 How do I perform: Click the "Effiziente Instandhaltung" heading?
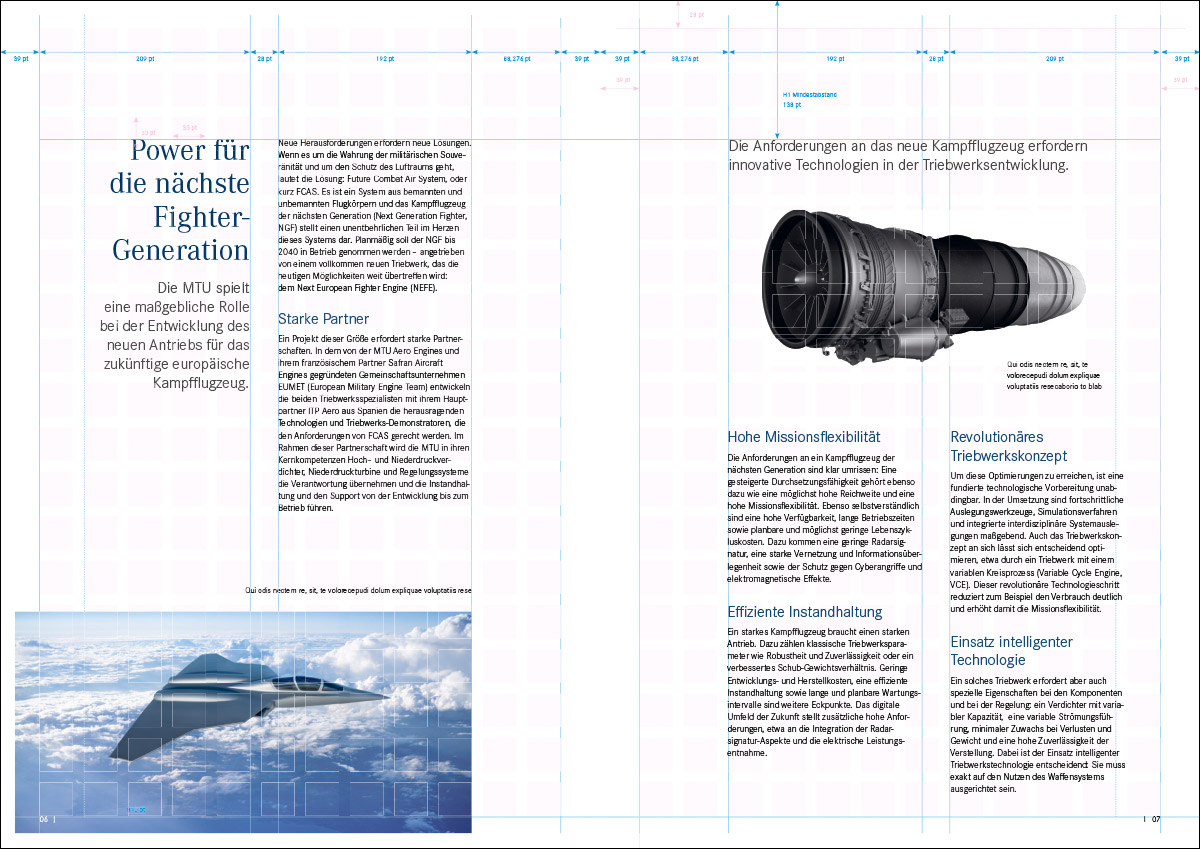(x=805, y=612)
